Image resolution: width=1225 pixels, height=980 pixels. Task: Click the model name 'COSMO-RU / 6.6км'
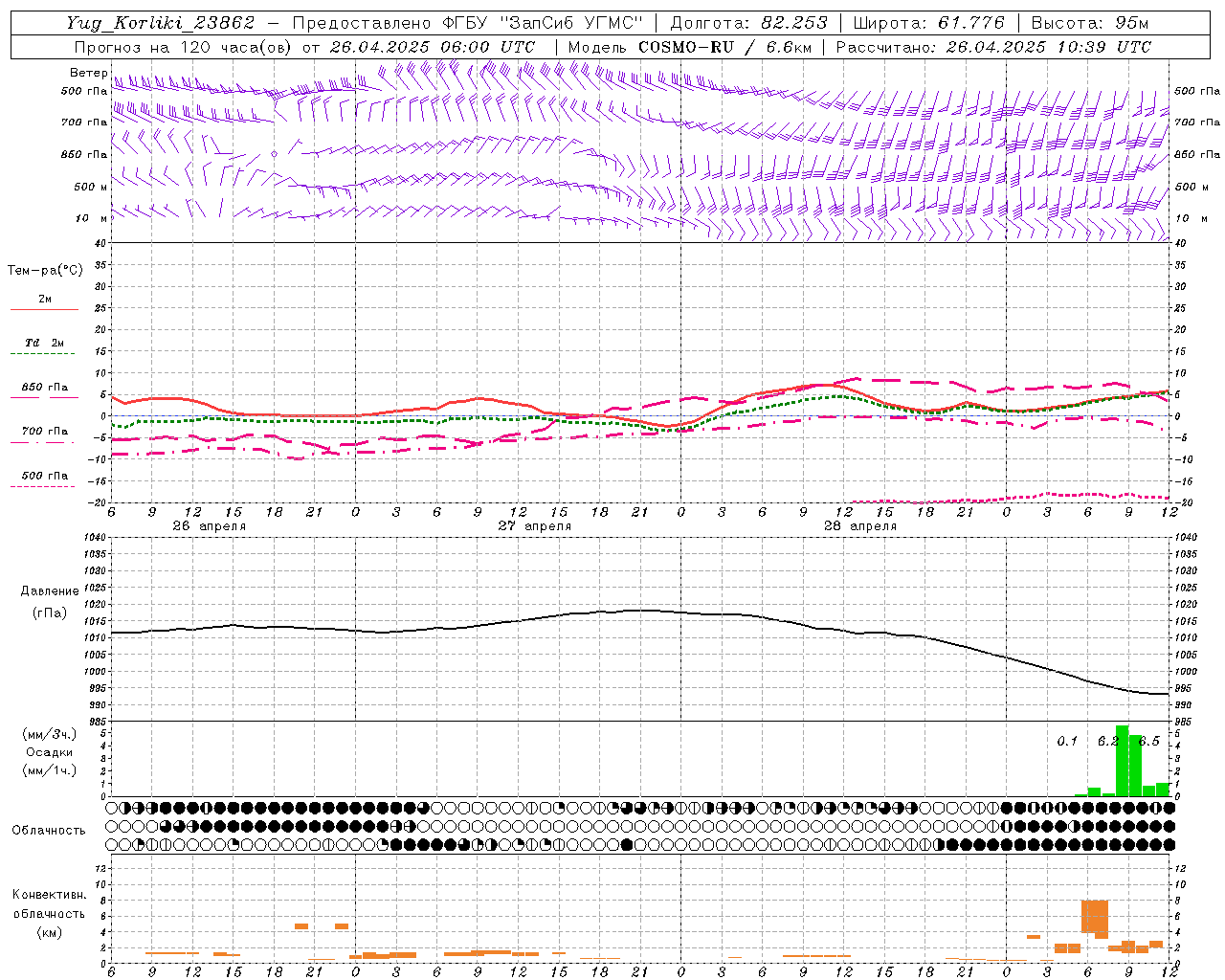[724, 47]
